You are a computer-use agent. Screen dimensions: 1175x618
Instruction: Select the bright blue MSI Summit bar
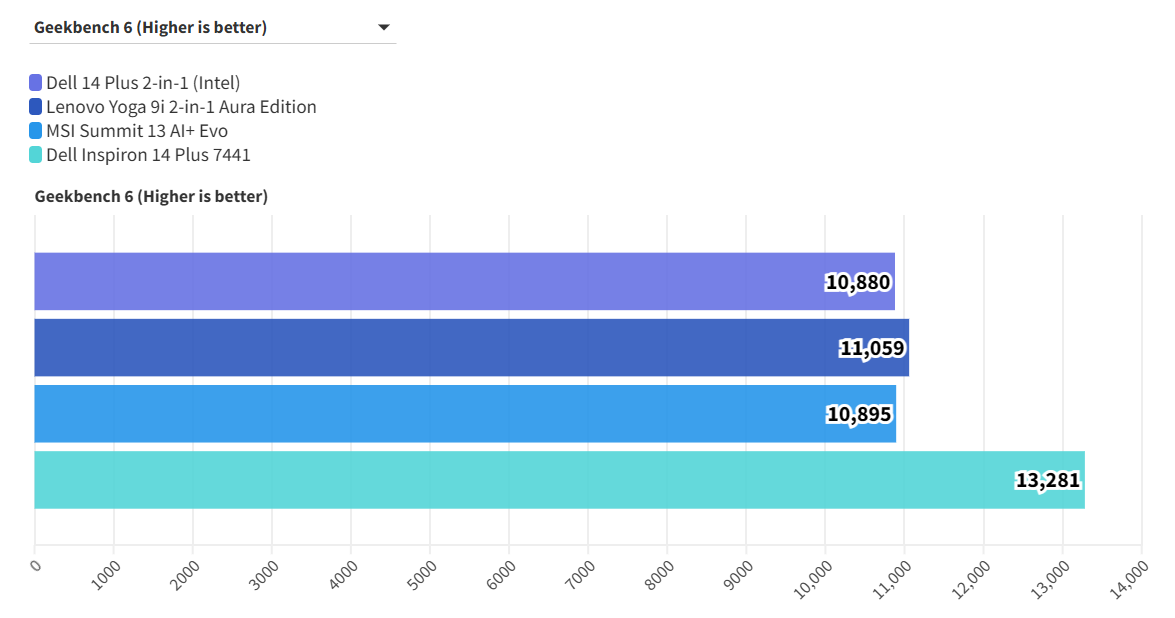420,414
